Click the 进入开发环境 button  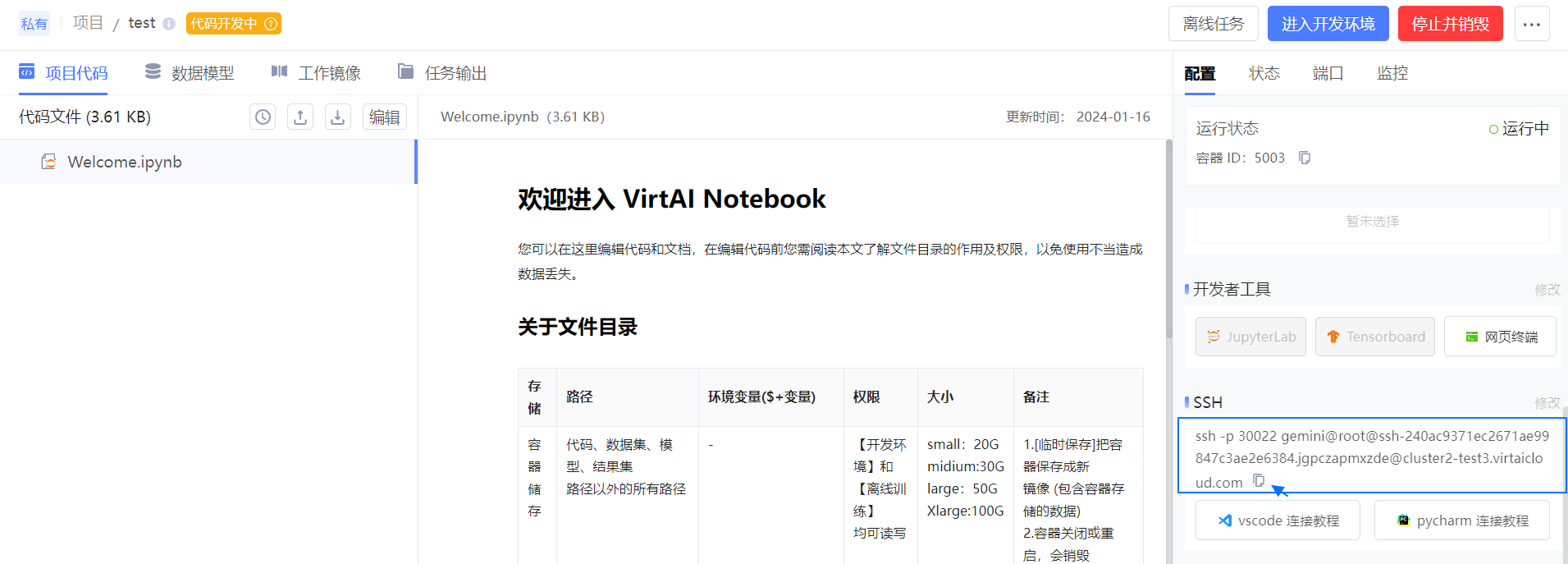coord(1328,24)
